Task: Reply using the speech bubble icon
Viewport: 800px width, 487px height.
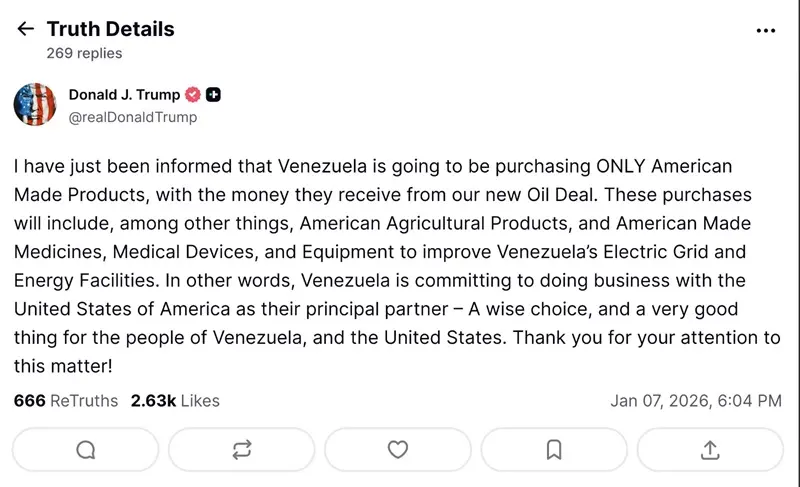Action: 86,449
